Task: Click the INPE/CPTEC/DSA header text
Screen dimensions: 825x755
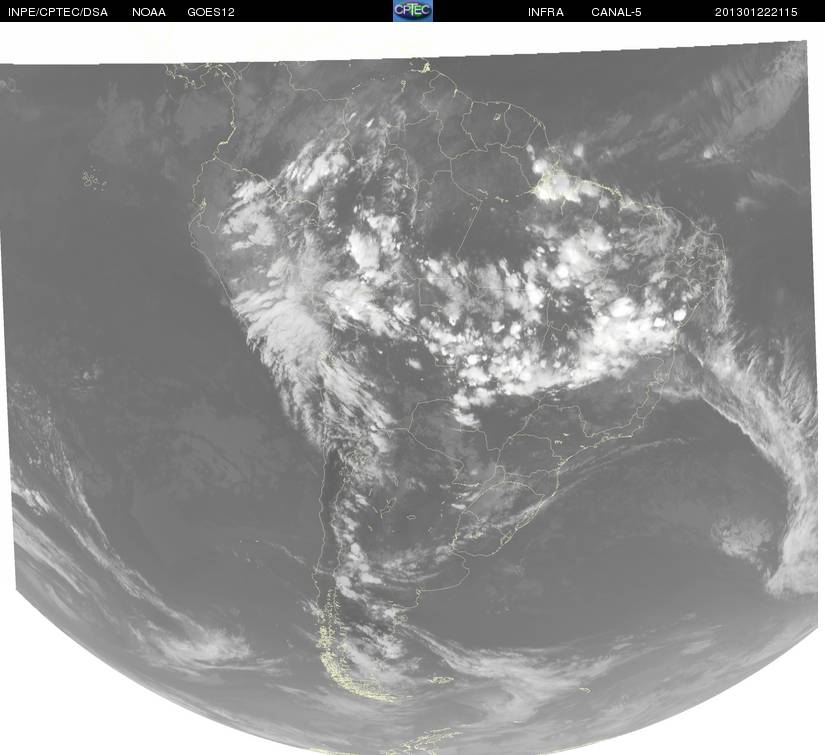Action: click(x=58, y=12)
